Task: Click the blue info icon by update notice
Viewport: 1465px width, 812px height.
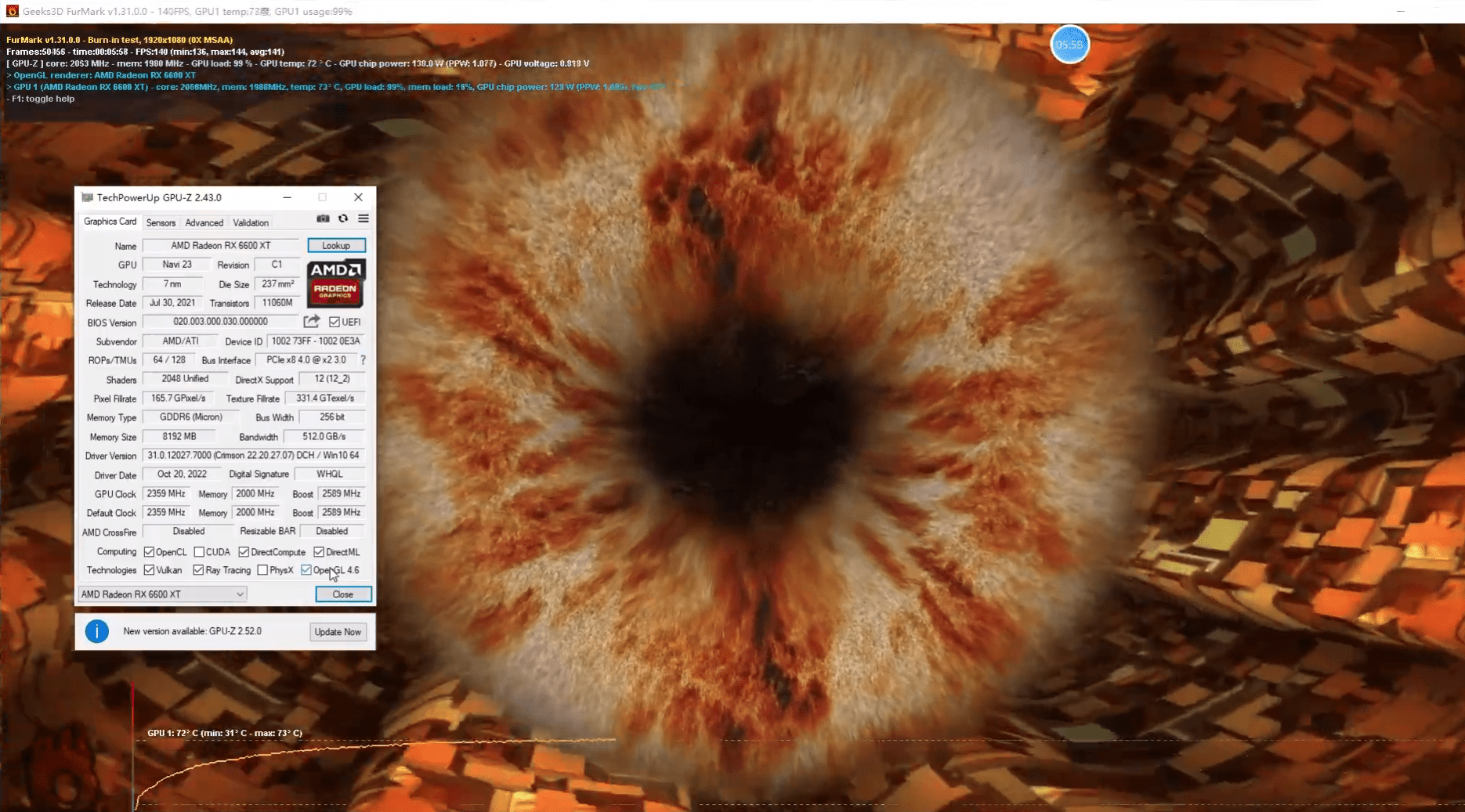Action: tap(97, 631)
